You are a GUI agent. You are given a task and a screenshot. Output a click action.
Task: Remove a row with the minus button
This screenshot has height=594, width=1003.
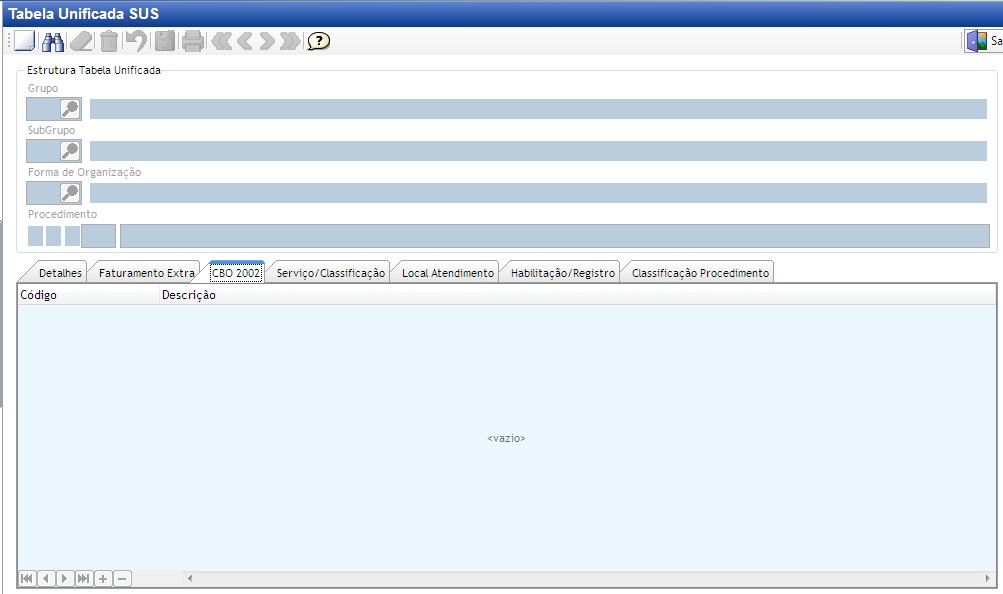click(122, 579)
